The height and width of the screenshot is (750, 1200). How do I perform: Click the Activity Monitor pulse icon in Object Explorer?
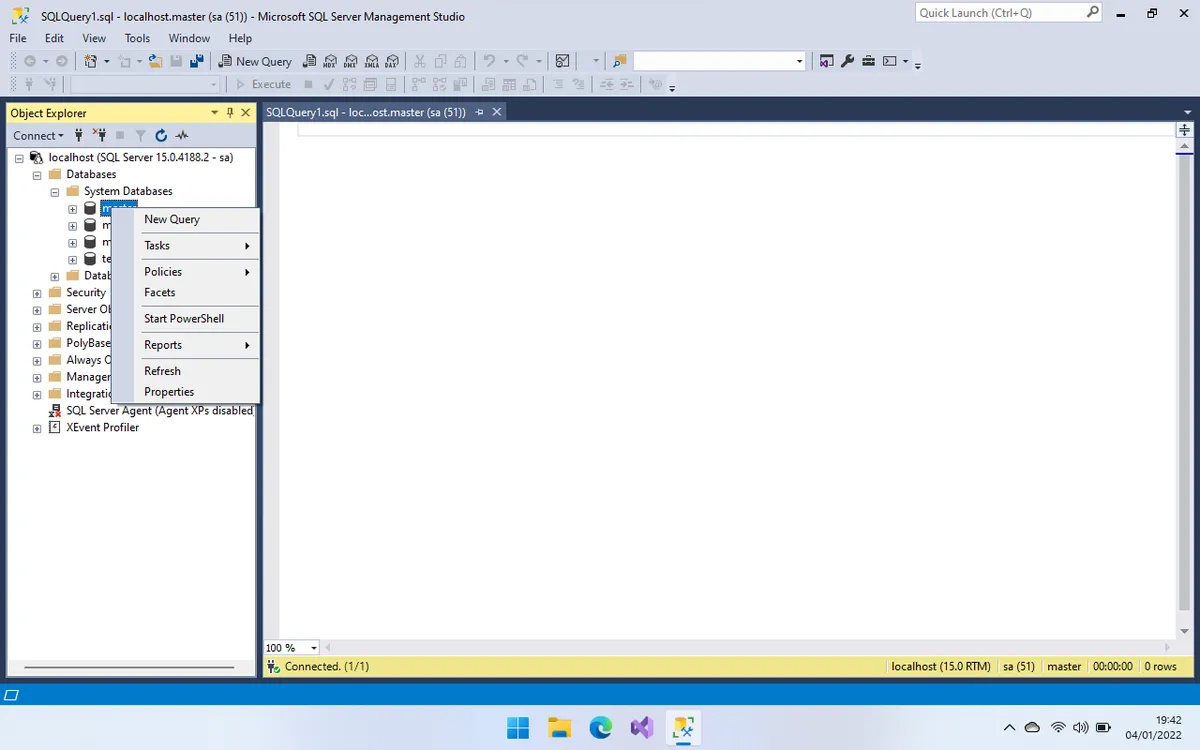point(182,135)
